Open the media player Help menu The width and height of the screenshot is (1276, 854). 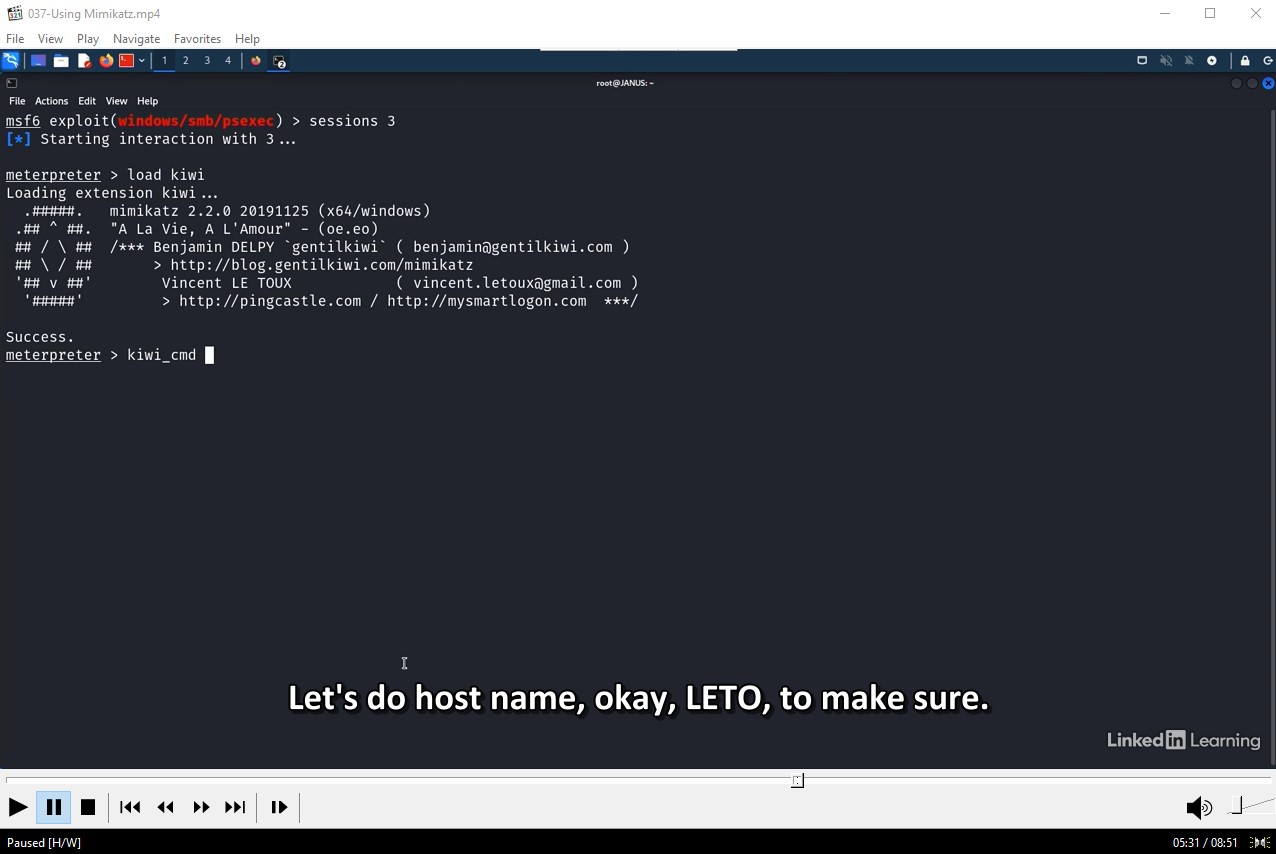point(247,39)
